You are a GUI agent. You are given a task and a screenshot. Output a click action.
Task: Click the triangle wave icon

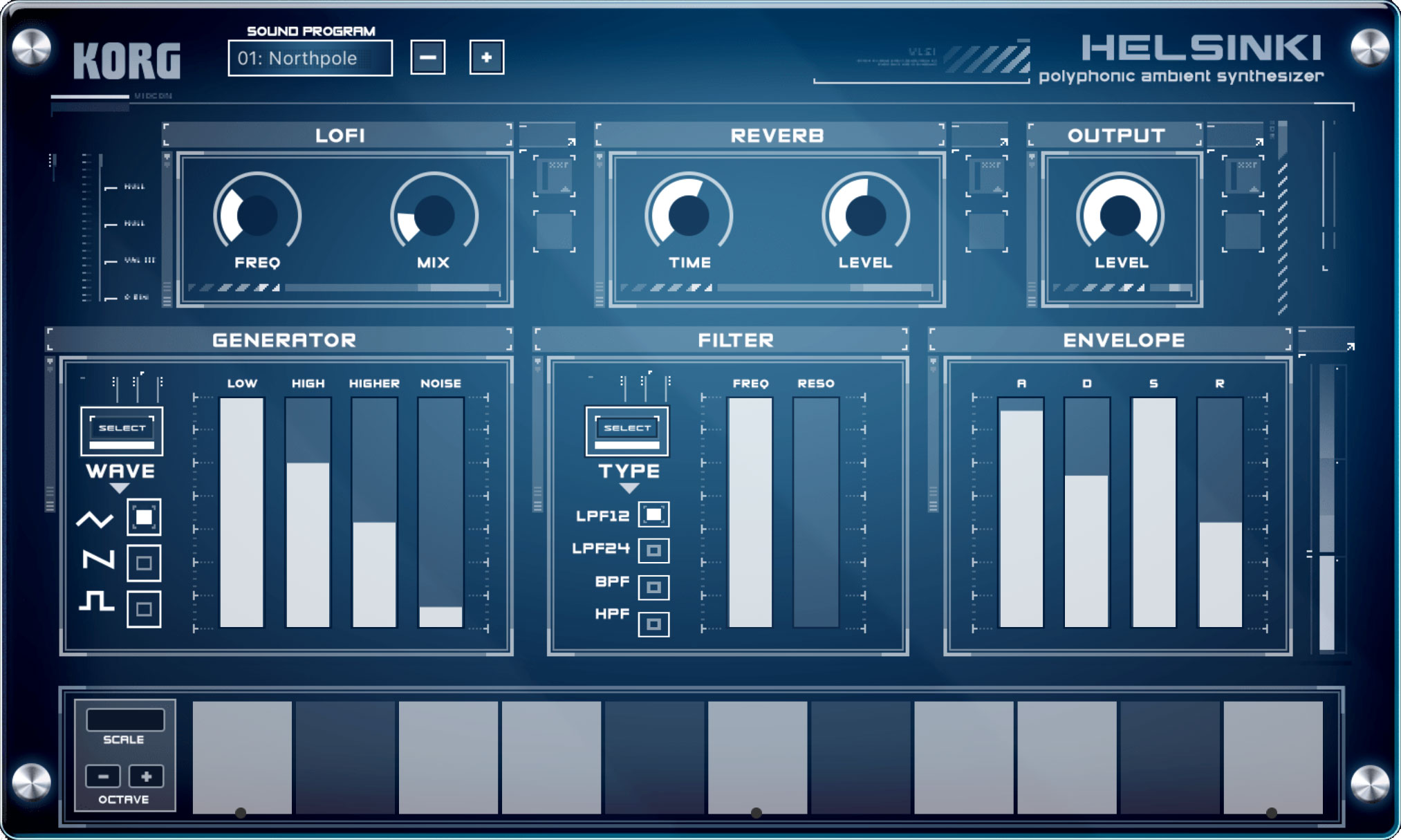(x=95, y=519)
